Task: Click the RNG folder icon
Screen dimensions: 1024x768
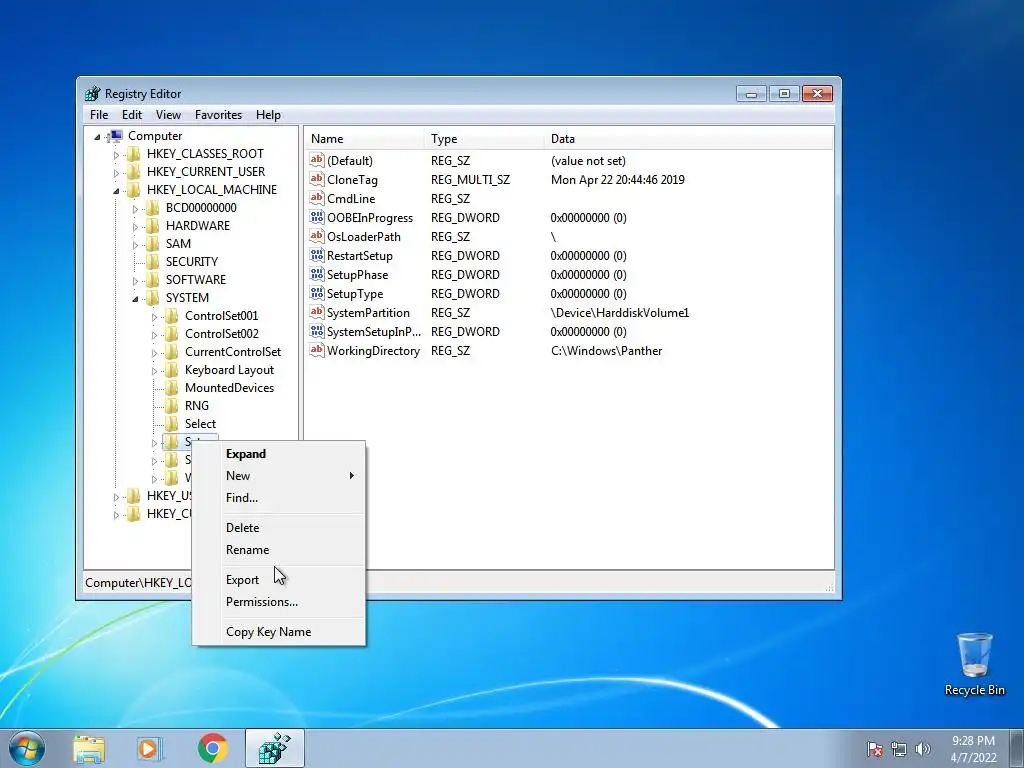Action: 172,406
